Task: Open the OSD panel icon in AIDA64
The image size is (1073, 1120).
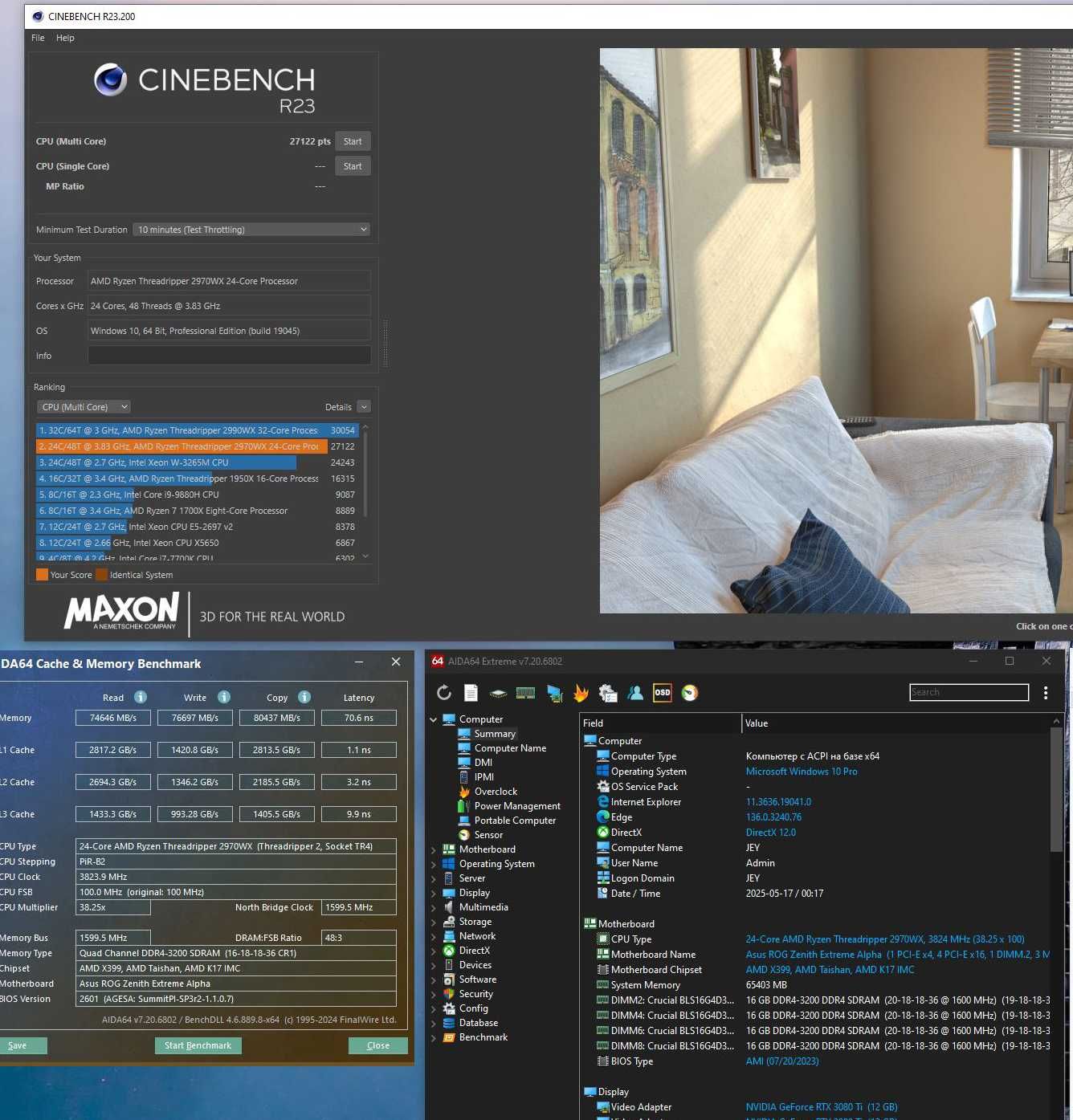Action: 663,693
